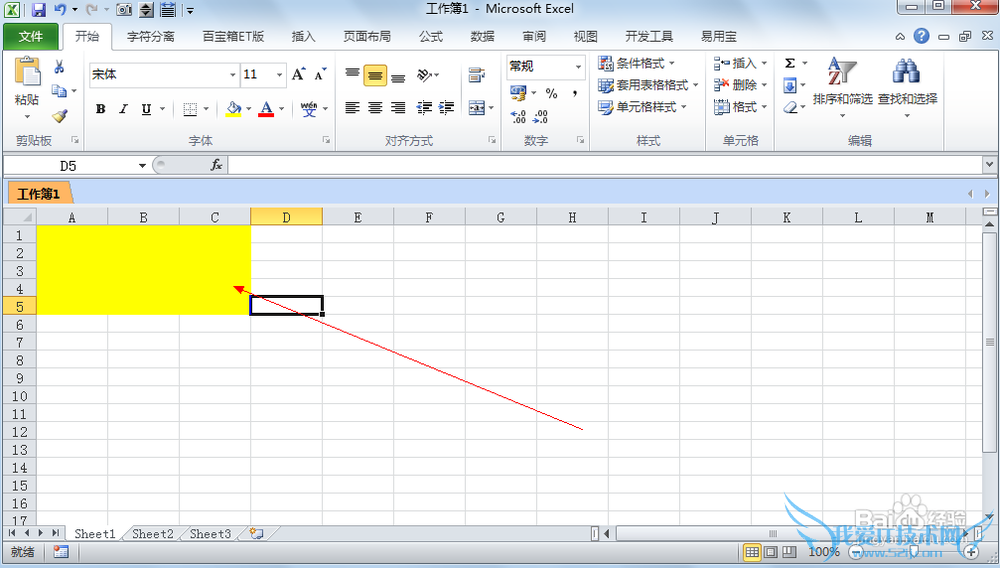The width and height of the screenshot is (1000, 568).
Task: Switch to the 页面布局 tab
Action: point(367,36)
